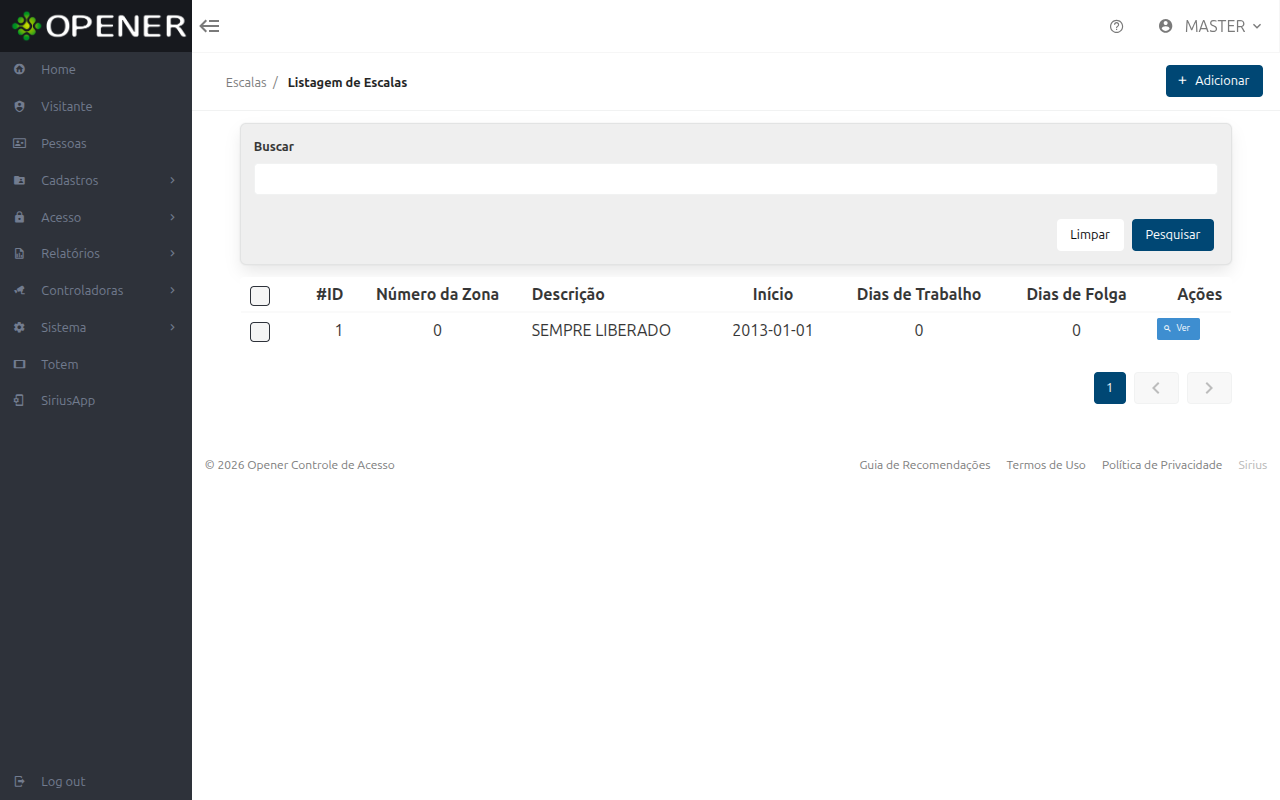Image resolution: width=1280 pixels, height=800 pixels.
Task: Click the Adicionar button
Action: [1214, 81]
